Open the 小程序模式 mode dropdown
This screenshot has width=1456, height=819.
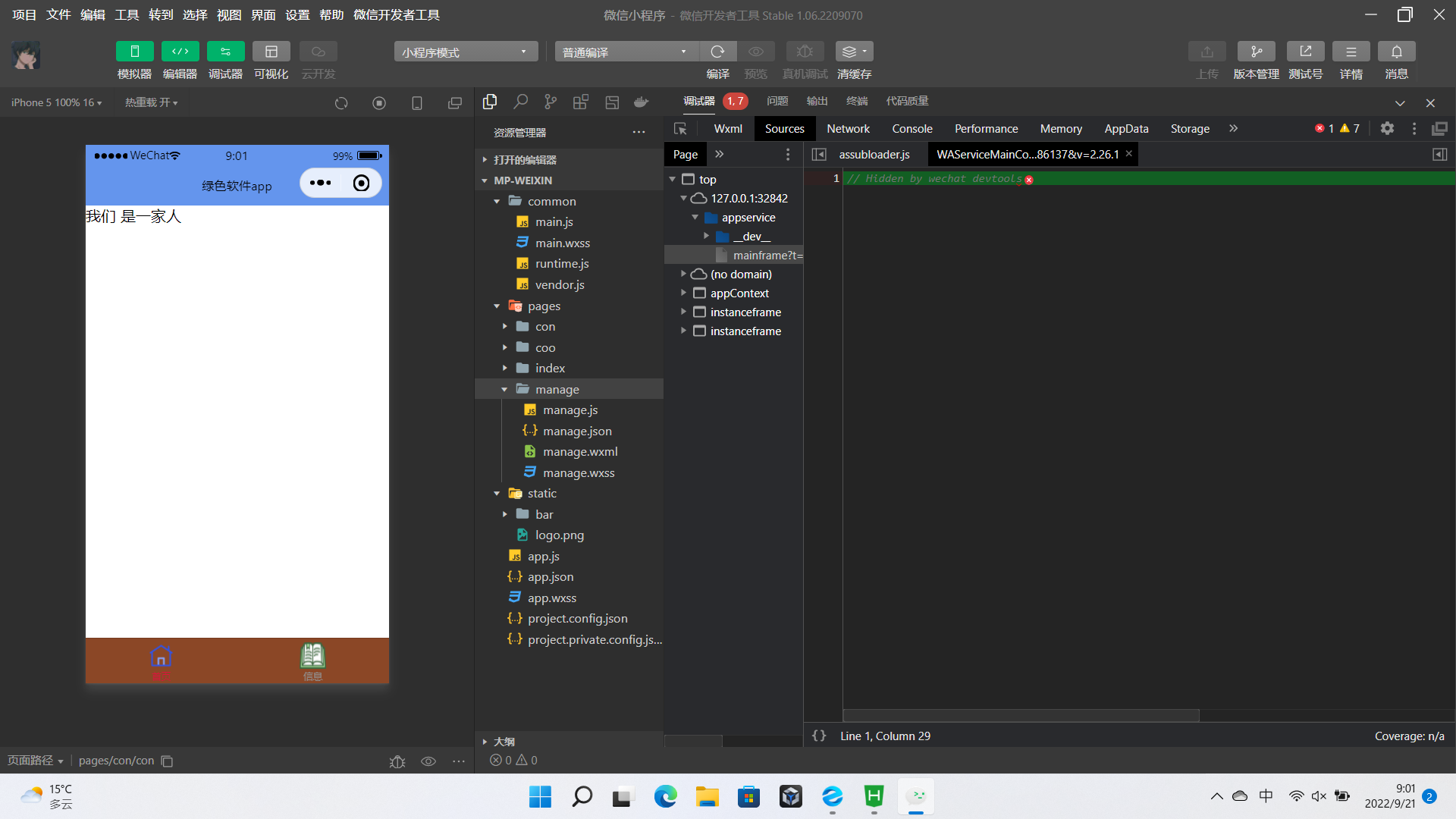coord(465,52)
